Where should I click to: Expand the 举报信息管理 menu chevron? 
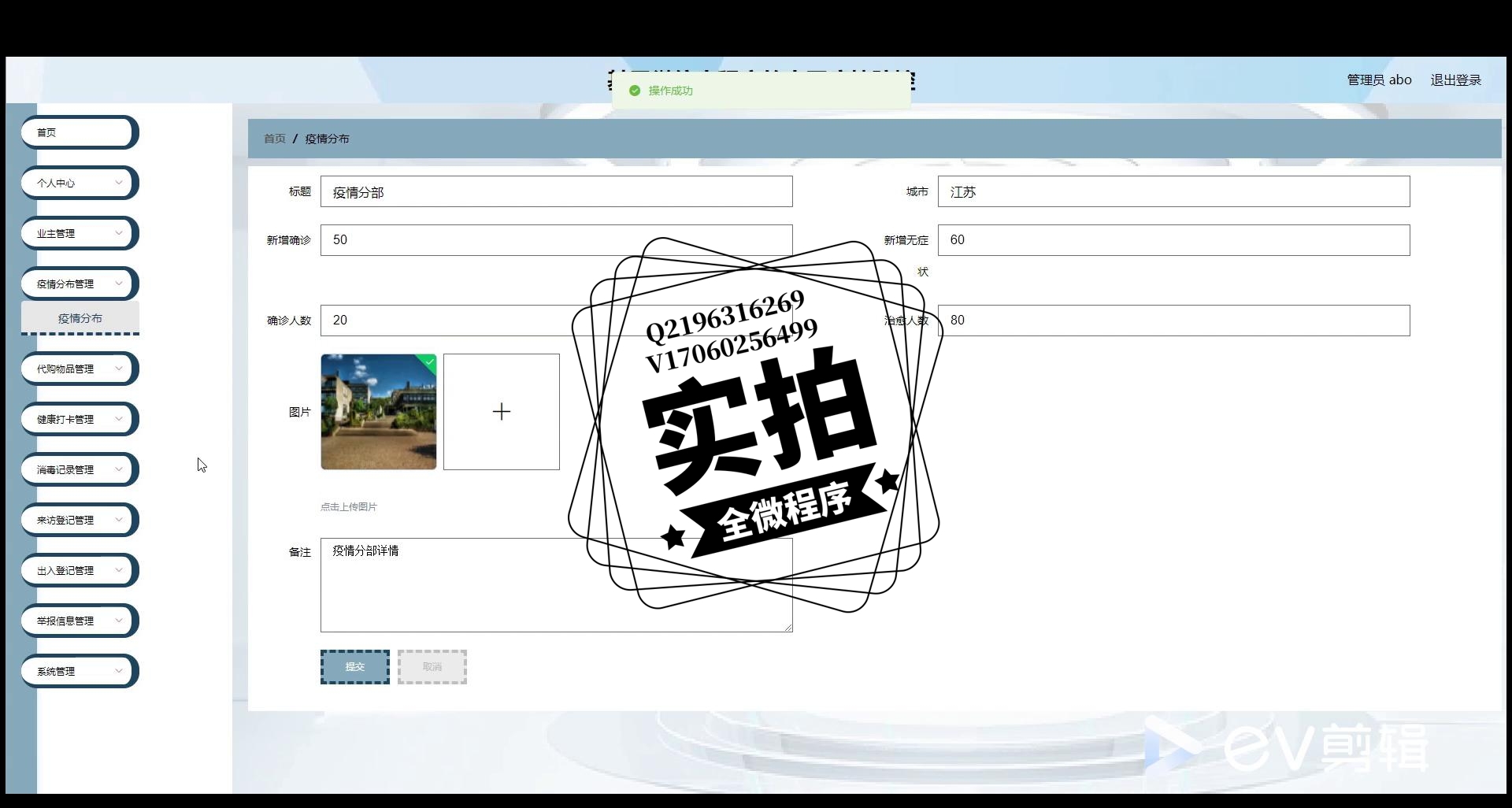click(119, 621)
